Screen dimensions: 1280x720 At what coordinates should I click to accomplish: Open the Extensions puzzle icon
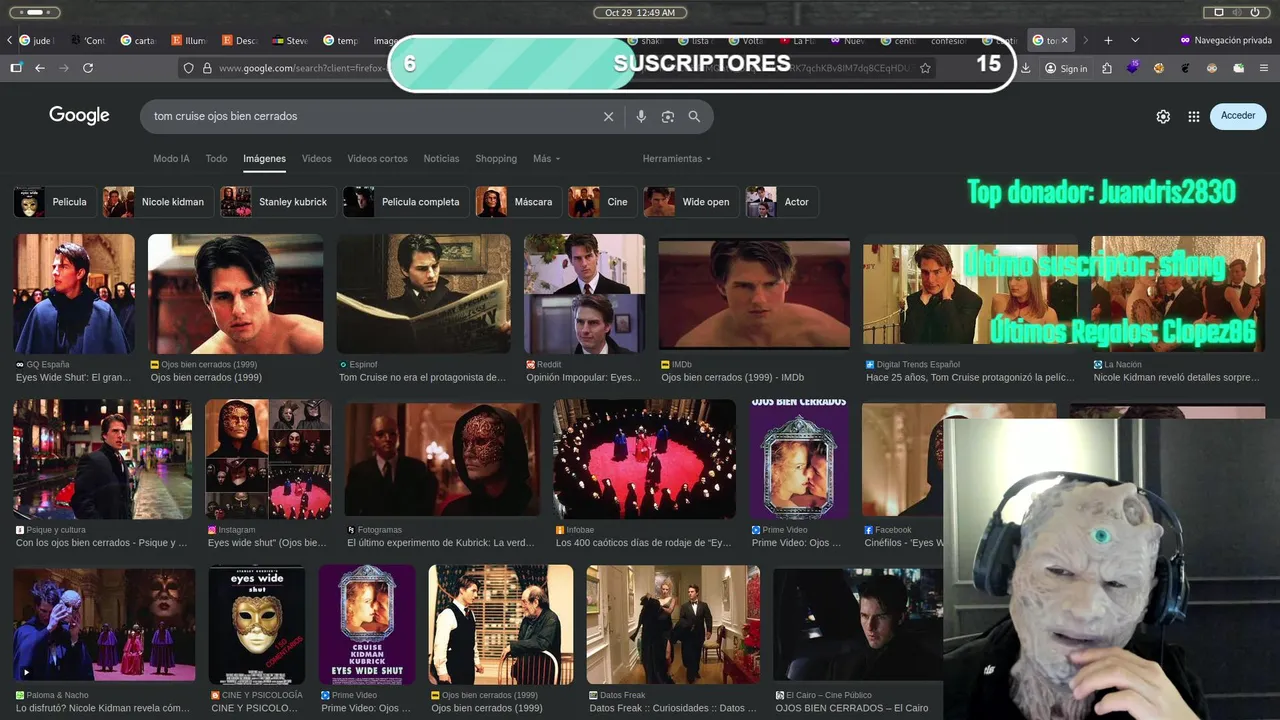coord(1107,68)
